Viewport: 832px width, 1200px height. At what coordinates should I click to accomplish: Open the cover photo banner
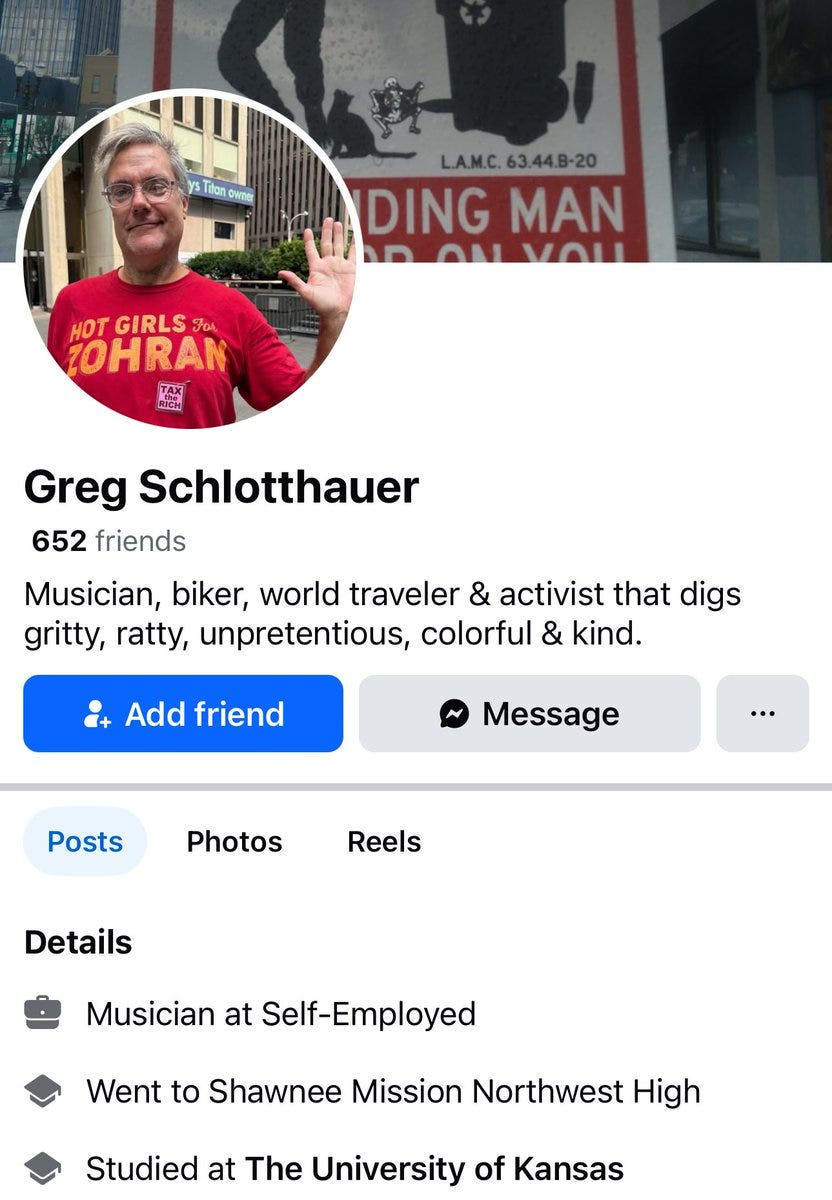[x=416, y=131]
